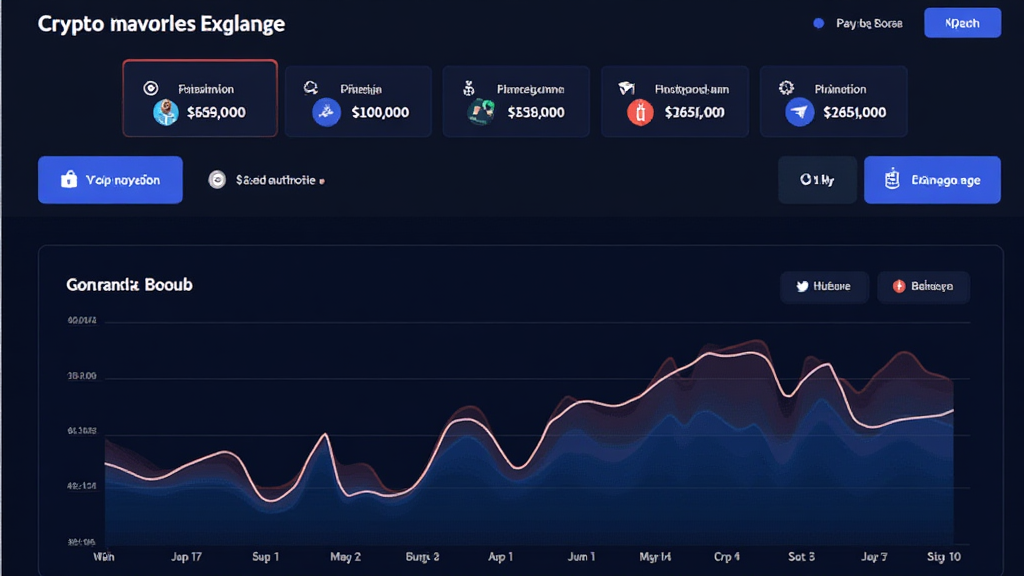
Task: Click the target circle icon atop the first card
Action: click(x=151, y=88)
